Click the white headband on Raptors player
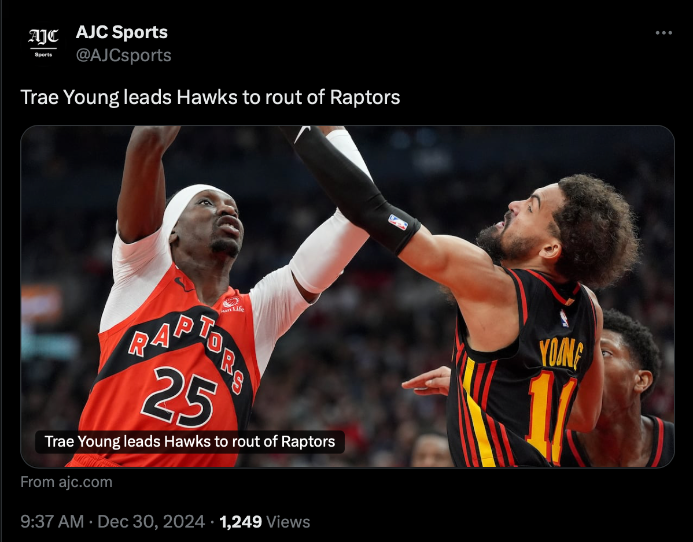 point(186,207)
